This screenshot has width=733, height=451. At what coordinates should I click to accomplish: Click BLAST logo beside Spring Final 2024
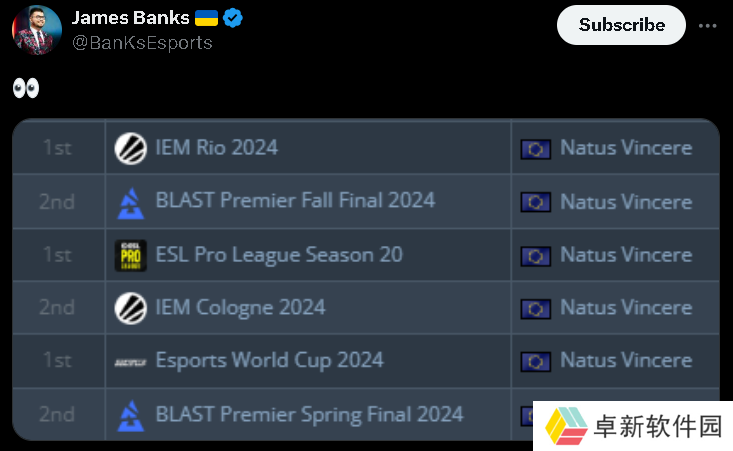point(131,415)
